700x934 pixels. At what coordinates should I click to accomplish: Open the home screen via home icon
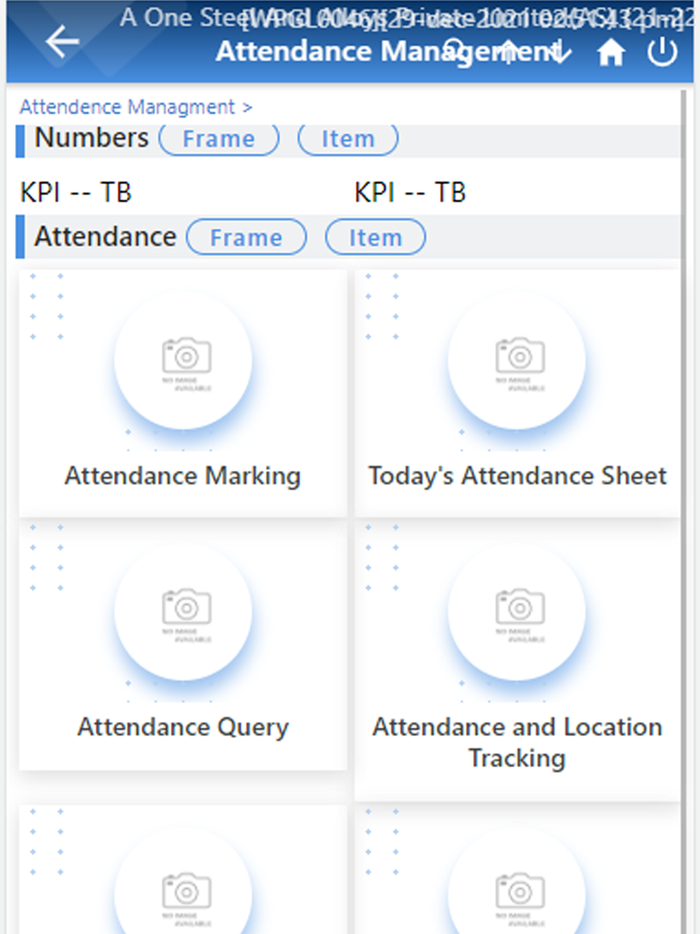(x=610, y=52)
